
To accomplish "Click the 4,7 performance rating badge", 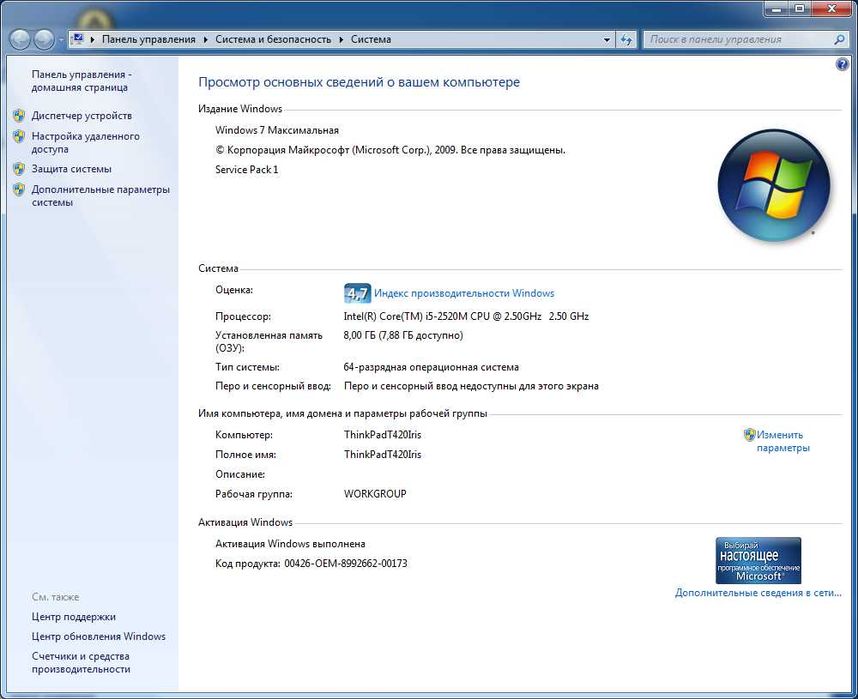I will click(x=357, y=293).
